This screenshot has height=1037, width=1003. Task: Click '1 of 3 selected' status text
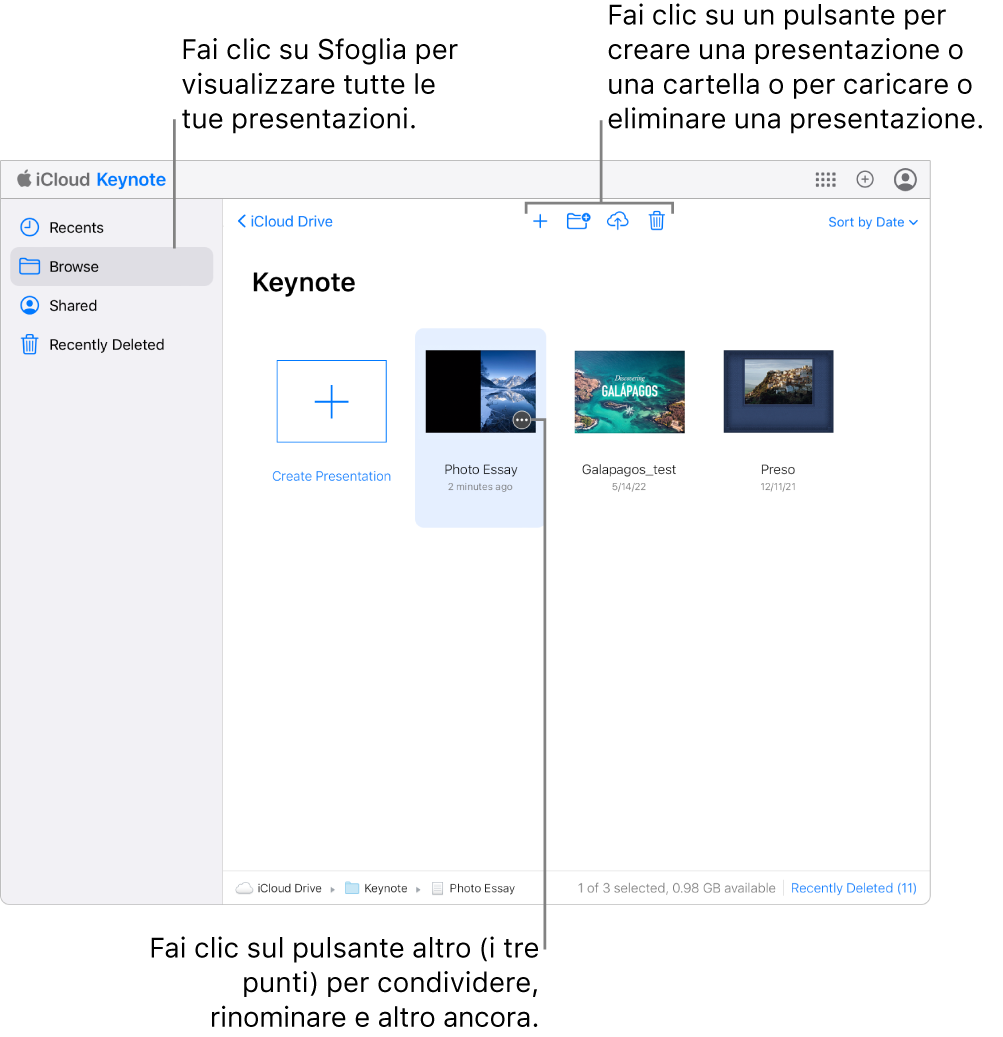(621, 888)
